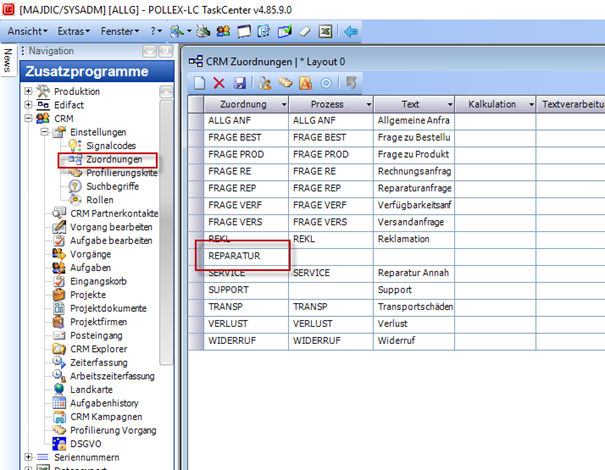
Task: Open Landkarte globe item in navigation
Action: point(96,389)
